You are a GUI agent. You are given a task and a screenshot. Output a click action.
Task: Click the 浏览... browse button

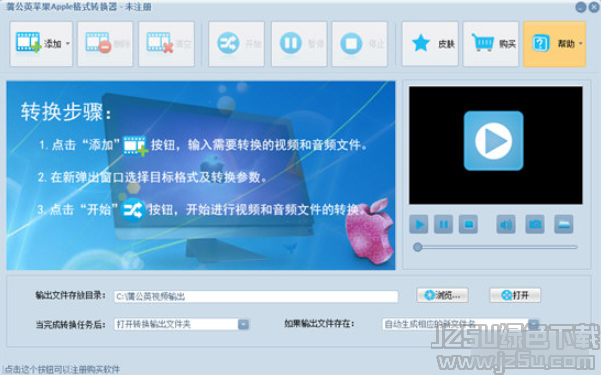[442, 295]
